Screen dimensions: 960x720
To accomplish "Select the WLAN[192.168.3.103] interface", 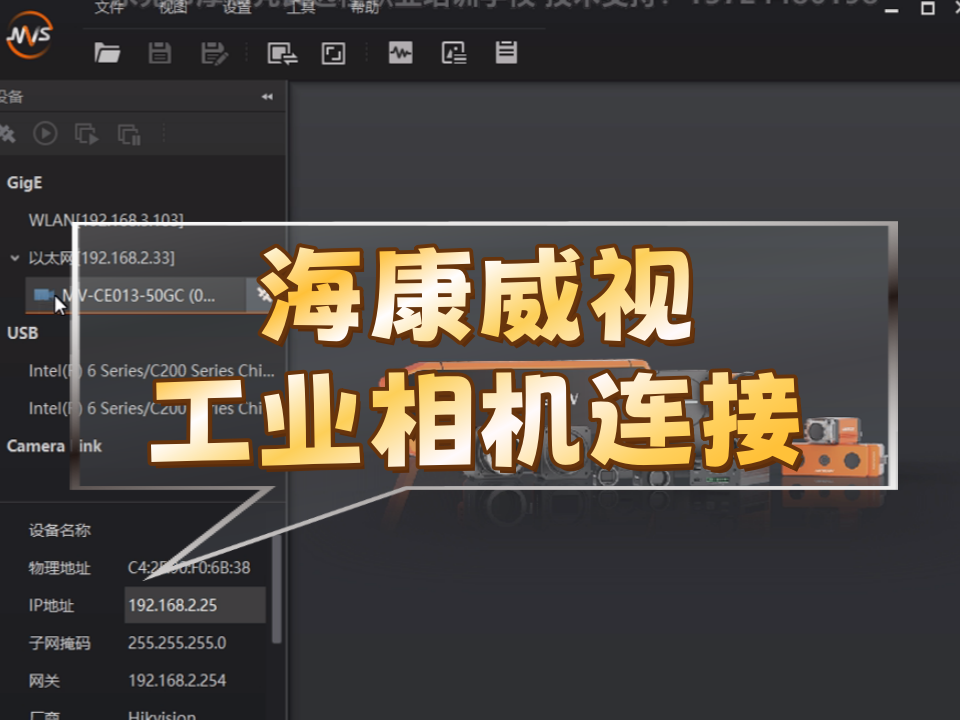I will point(106,220).
